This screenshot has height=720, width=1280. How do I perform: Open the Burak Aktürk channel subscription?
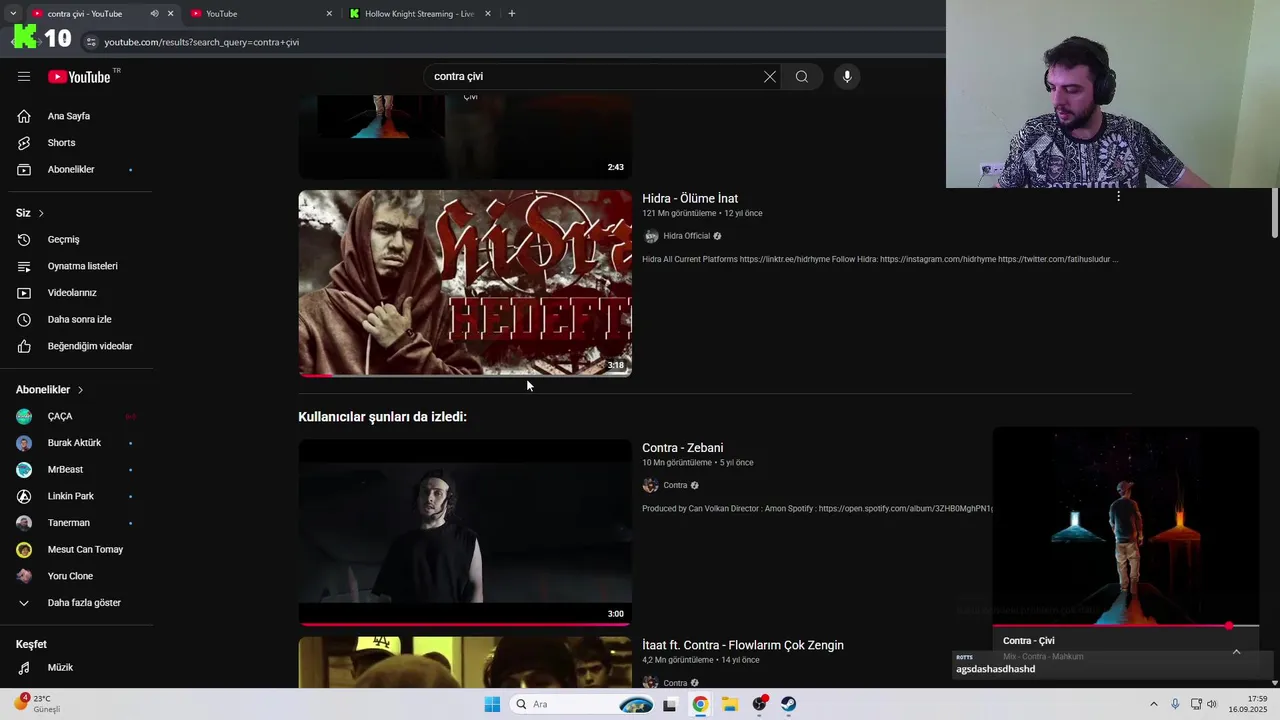(x=76, y=443)
